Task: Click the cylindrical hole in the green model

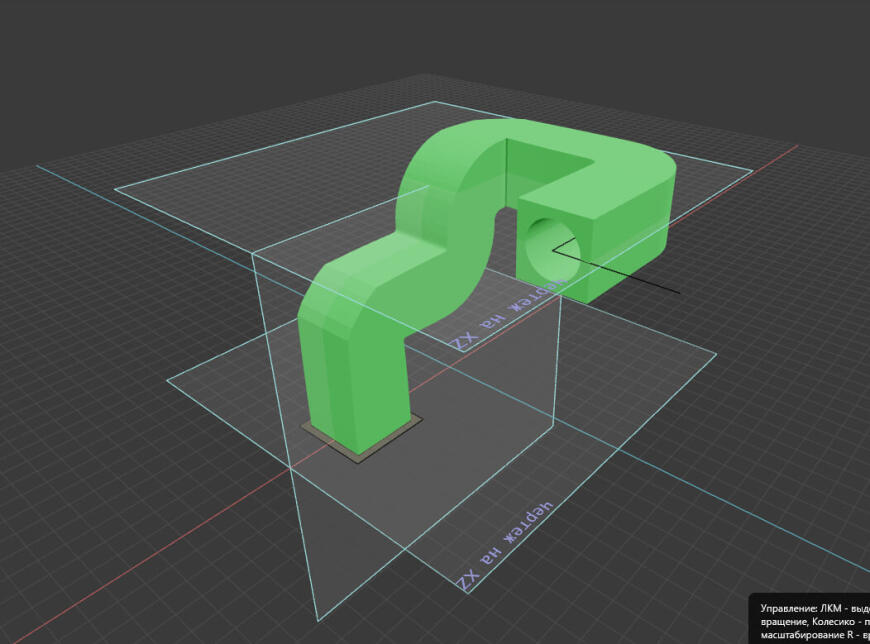Action: 553,249
